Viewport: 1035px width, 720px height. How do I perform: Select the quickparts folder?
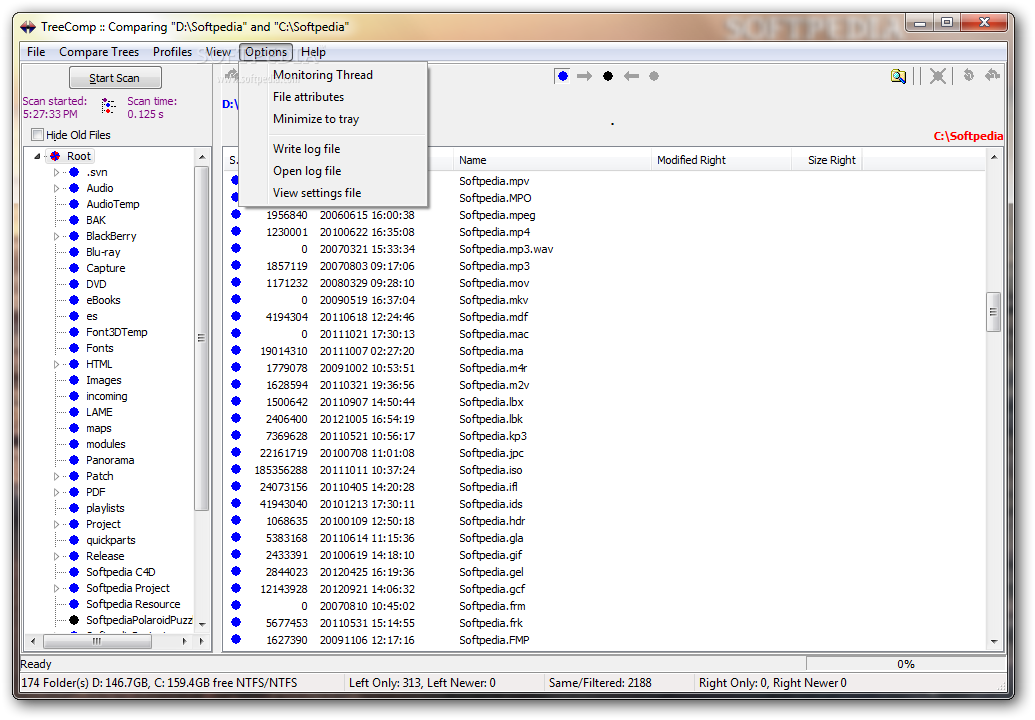[x=110, y=540]
